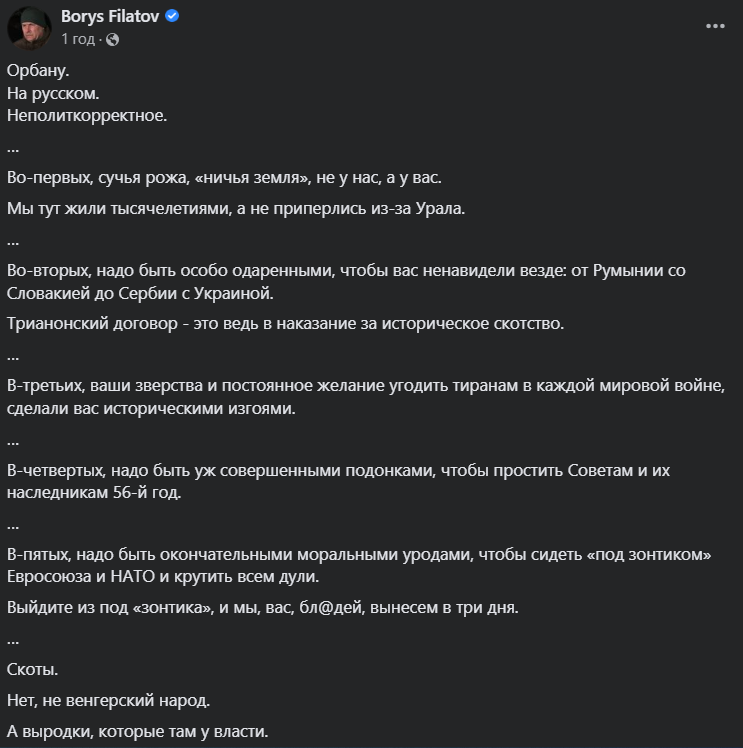Open the post options three-dot menu

point(714,27)
